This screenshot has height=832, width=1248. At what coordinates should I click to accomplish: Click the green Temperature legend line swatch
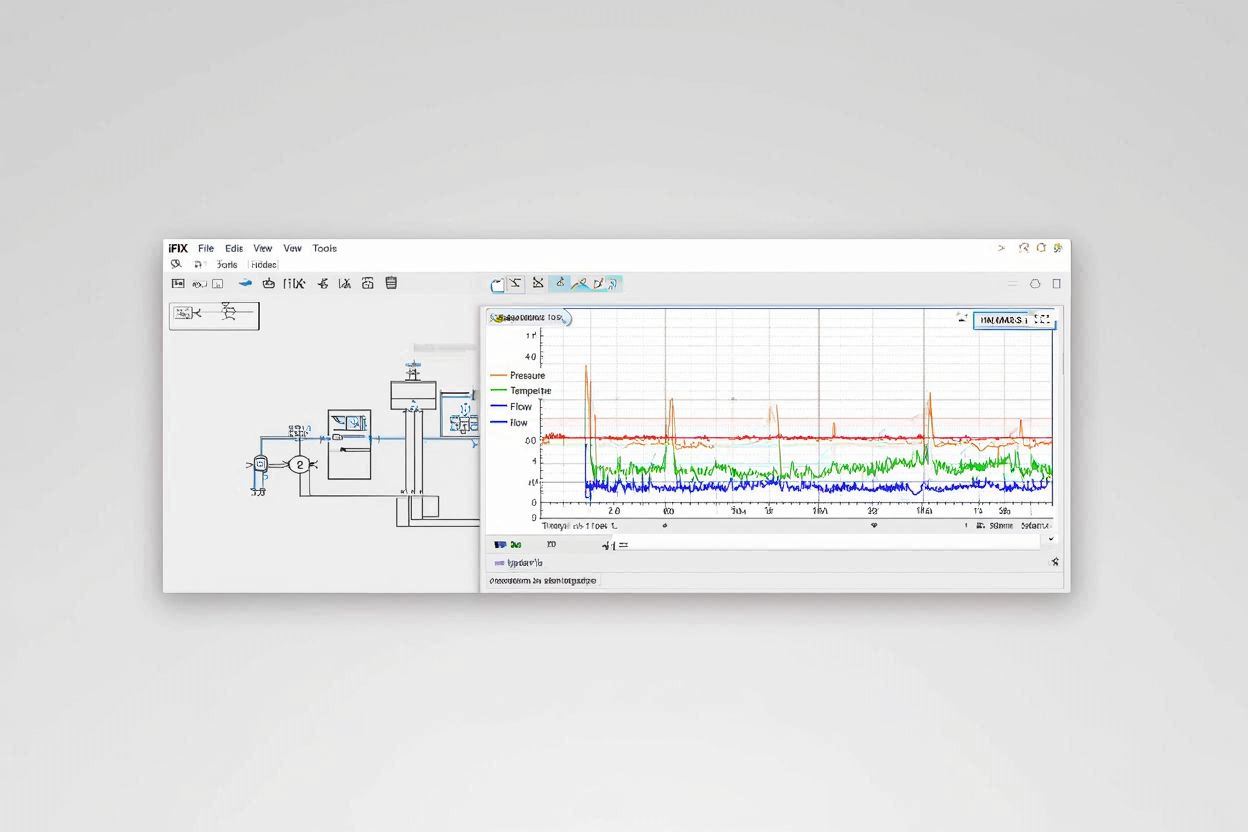(x=498, y=391)
